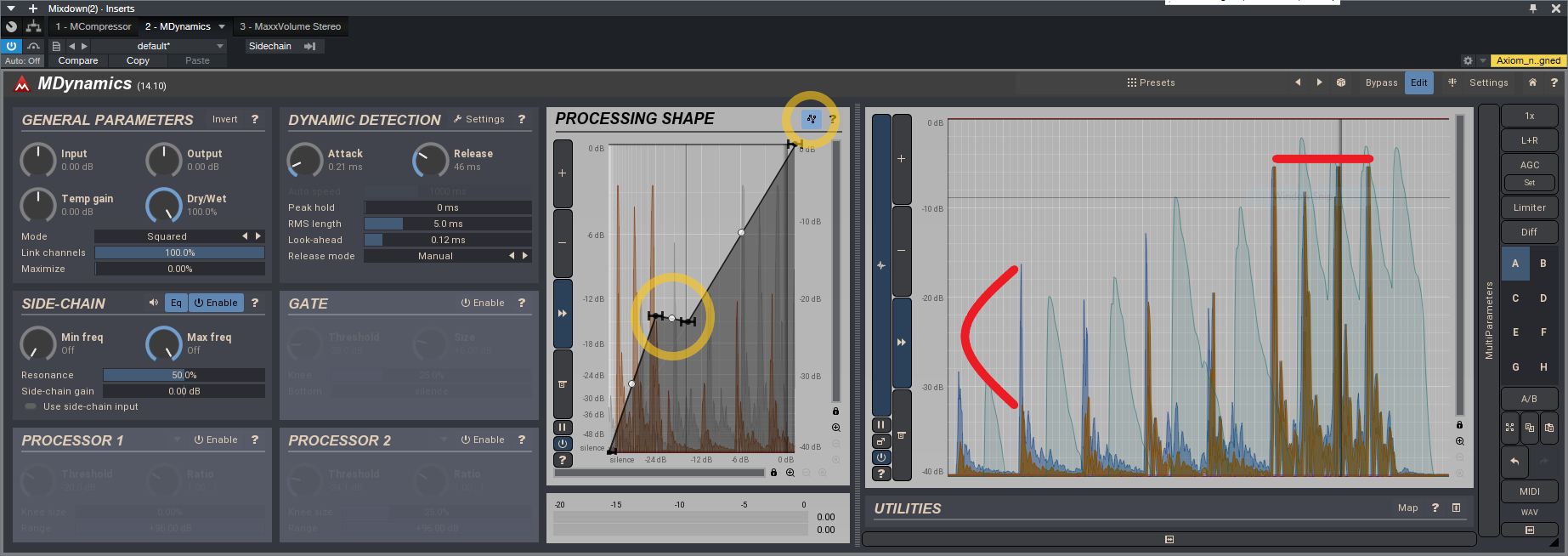Enable the Gate section
Image resolution: width=1568 pixels, height=556 pixels.
tap(483, 303)
